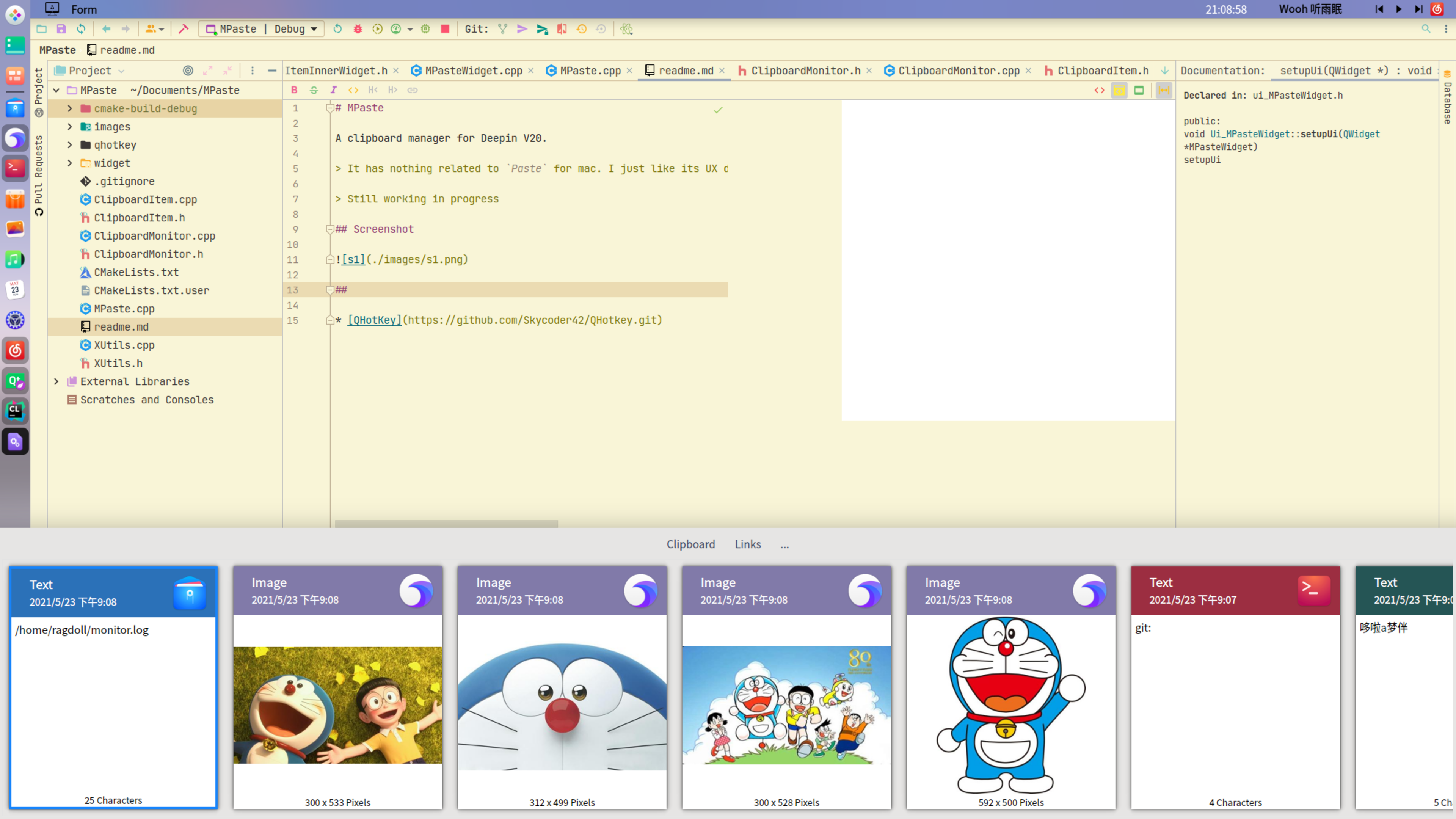1456x819 pixels.
Task: Click the Debug bug icon
Action: pos(357,29)
